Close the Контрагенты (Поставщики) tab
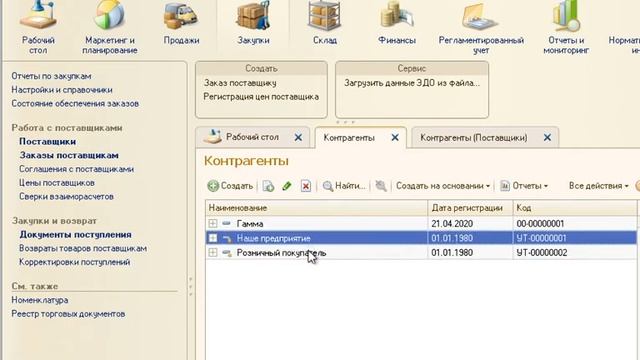The height and width of the screenshot is (360, 640). [x=547, y=138]
